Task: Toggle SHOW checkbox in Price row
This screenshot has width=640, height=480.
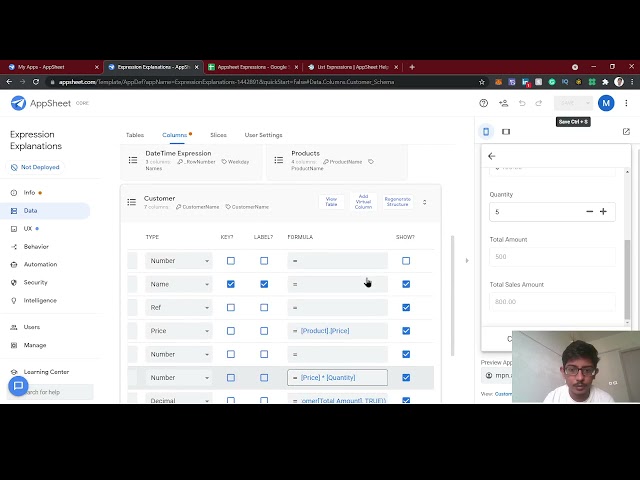Action: [406, 331]
